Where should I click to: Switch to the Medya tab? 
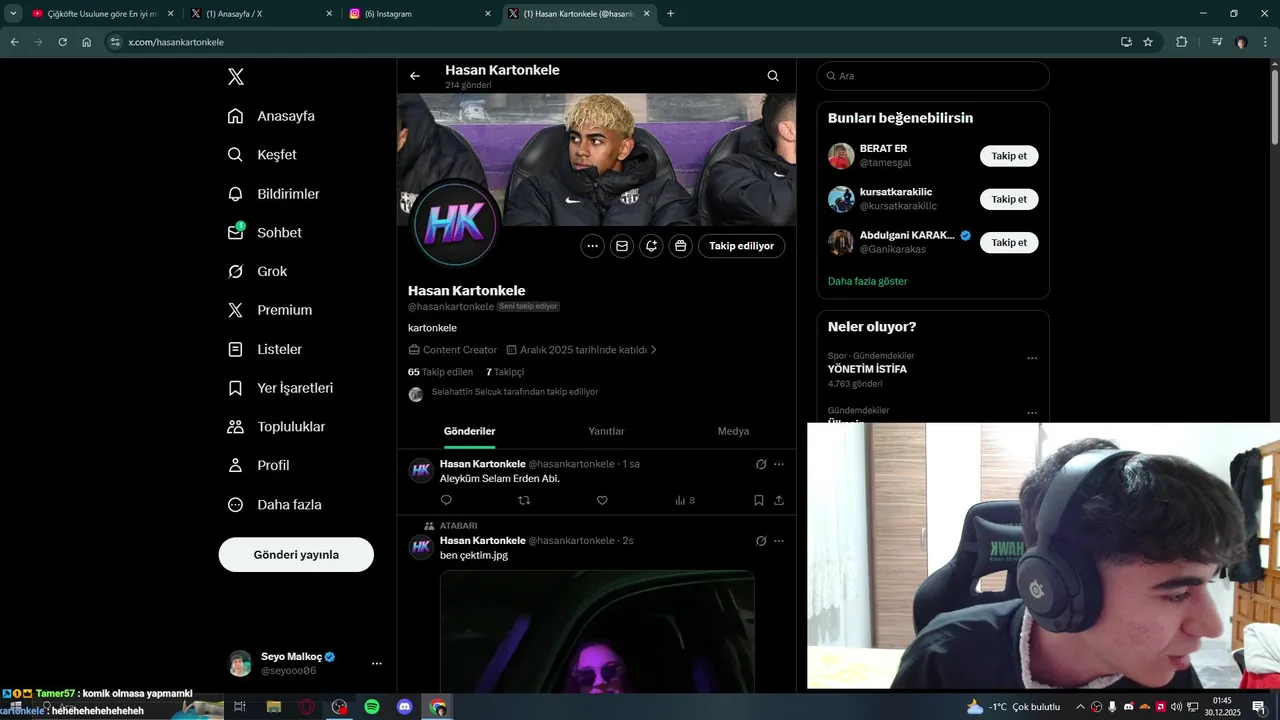click(733, 431)
